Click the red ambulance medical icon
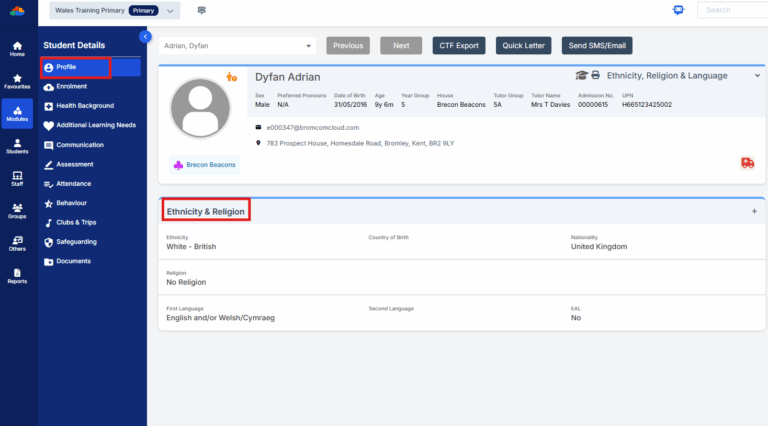 click(747, 163)
